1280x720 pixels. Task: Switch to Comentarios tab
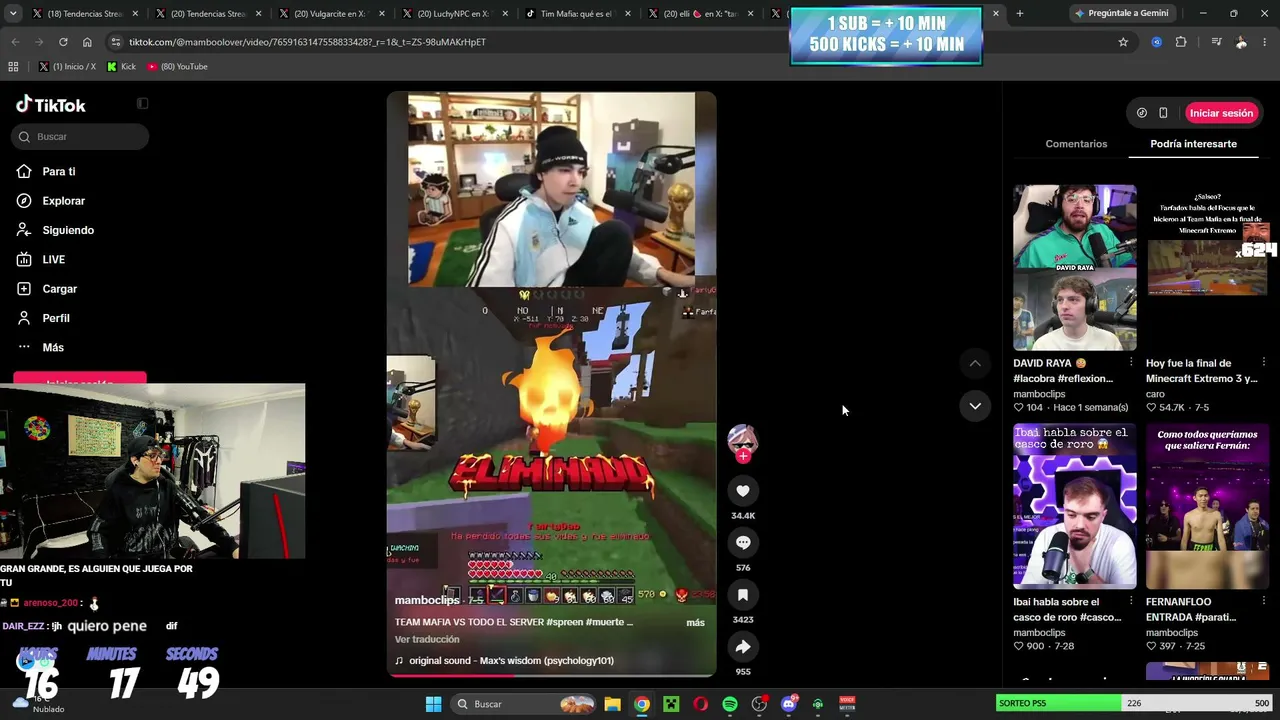point(1076,144)
